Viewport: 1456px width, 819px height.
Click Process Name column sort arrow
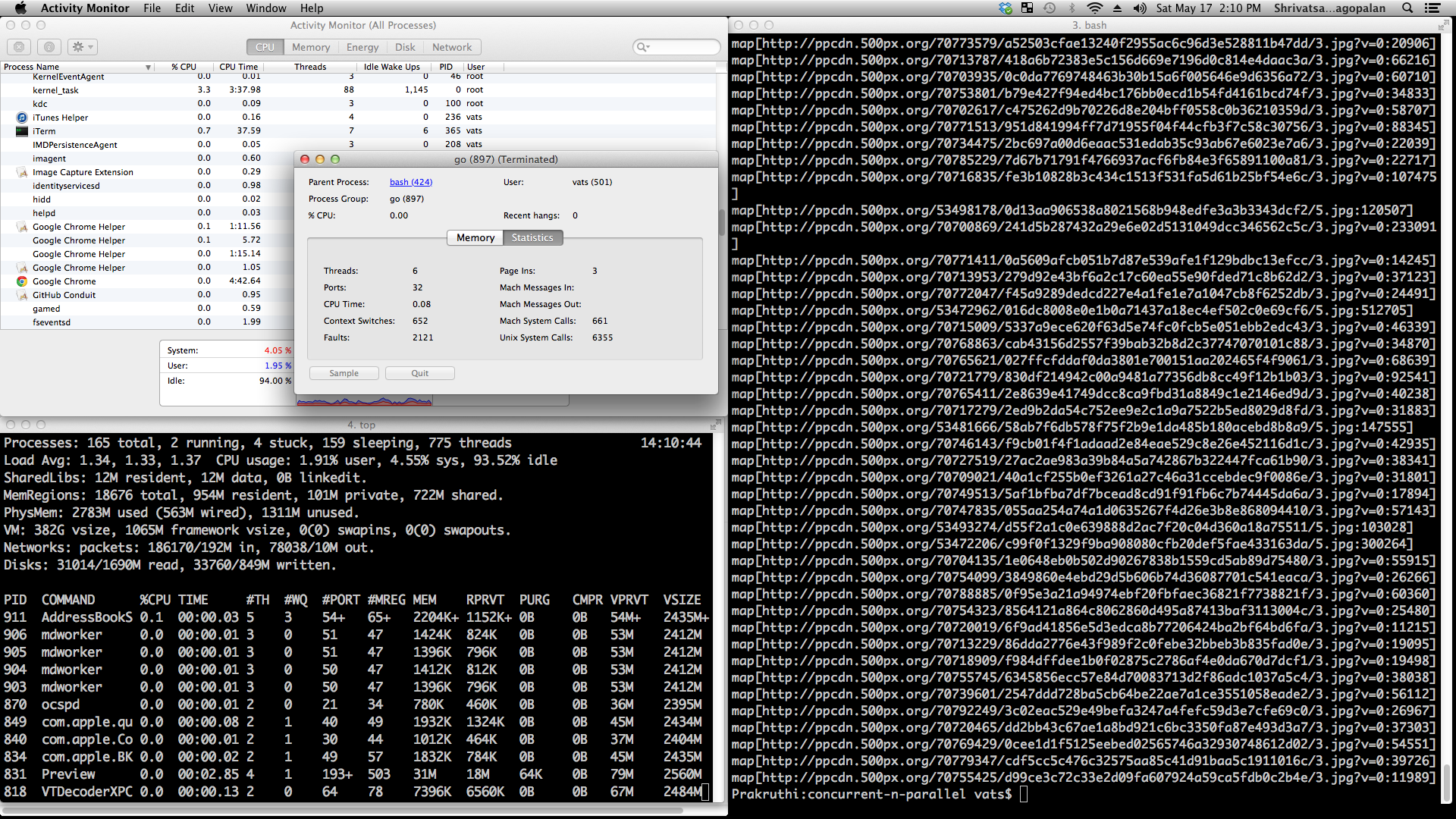[148, 67]
